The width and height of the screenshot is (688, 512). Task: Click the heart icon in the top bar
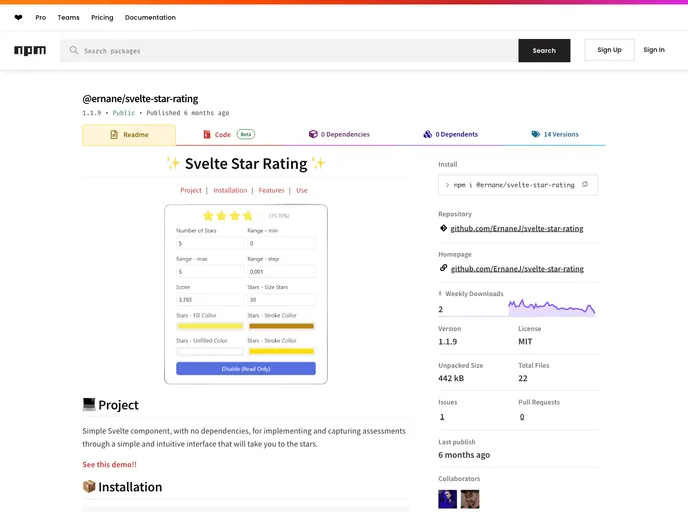pos(18,18)
